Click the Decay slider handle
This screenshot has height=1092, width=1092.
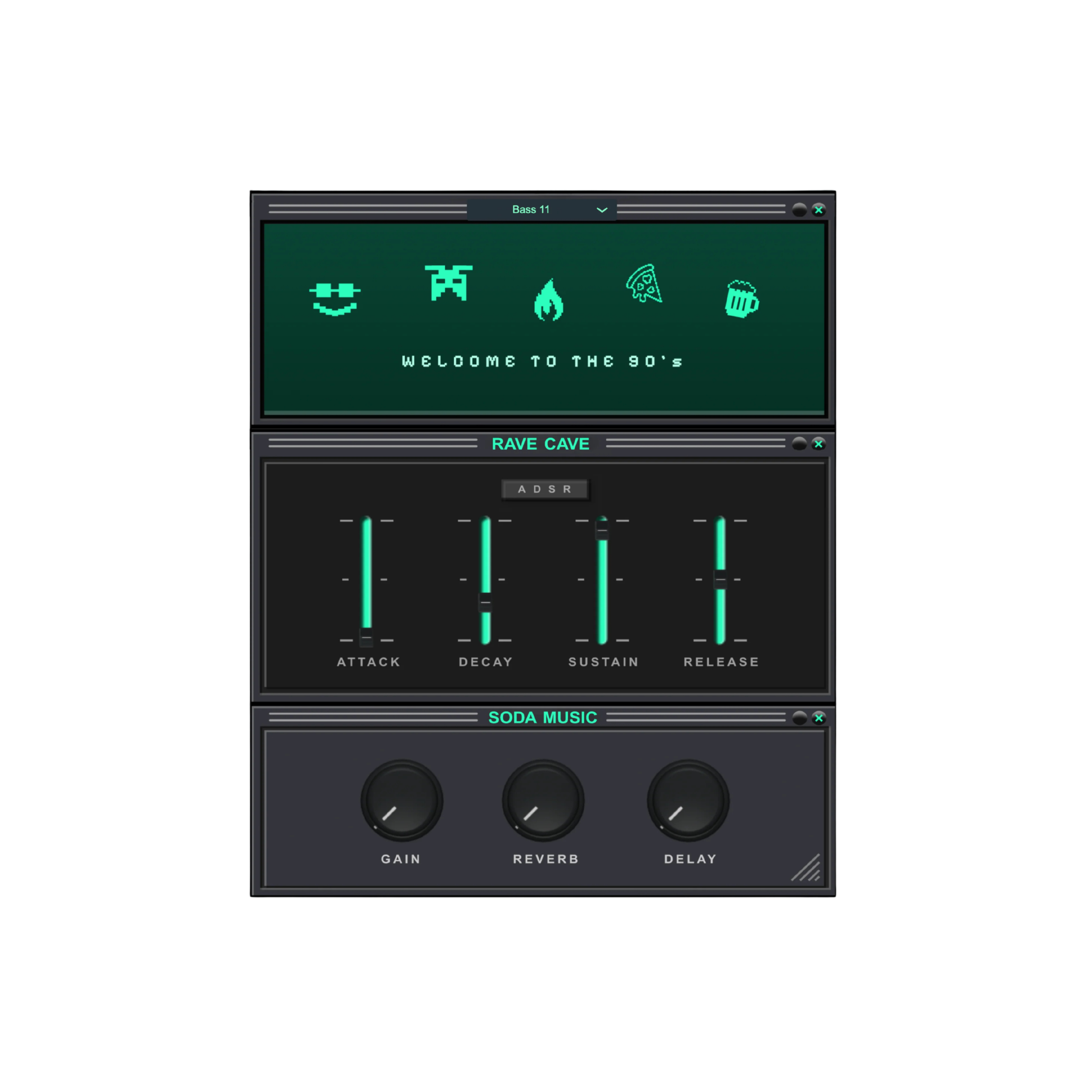click(x=485, y=602)
